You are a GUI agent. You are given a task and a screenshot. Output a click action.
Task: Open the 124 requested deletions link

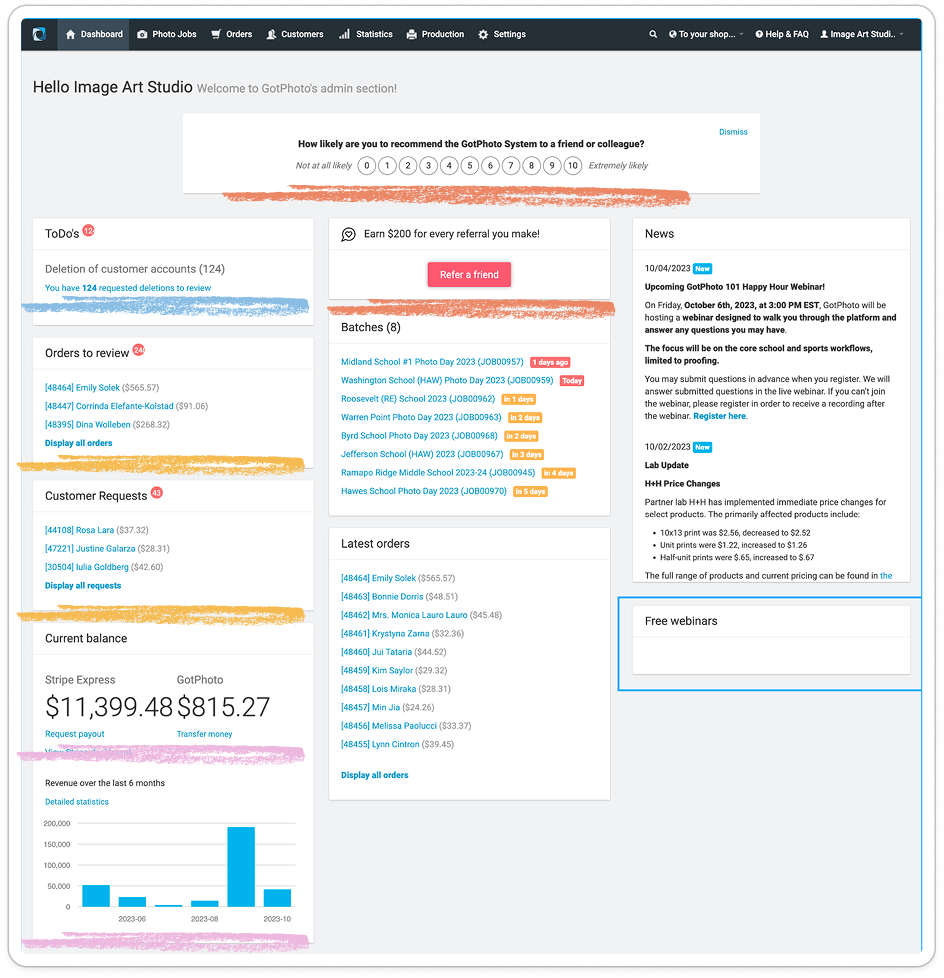[128, 288]
